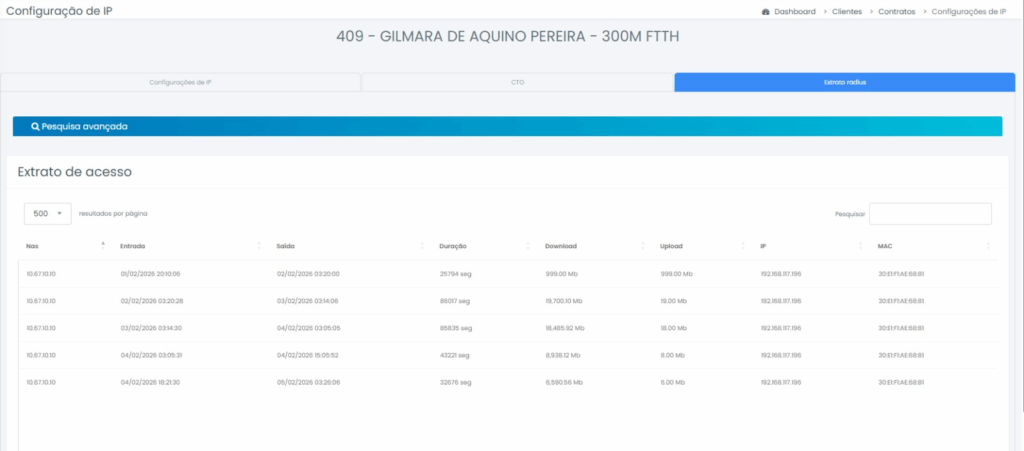The width and height of the screenshot is (1024, 451).
Task: Click the row with duration 32676 seg
Action: (x=456, y=382)
